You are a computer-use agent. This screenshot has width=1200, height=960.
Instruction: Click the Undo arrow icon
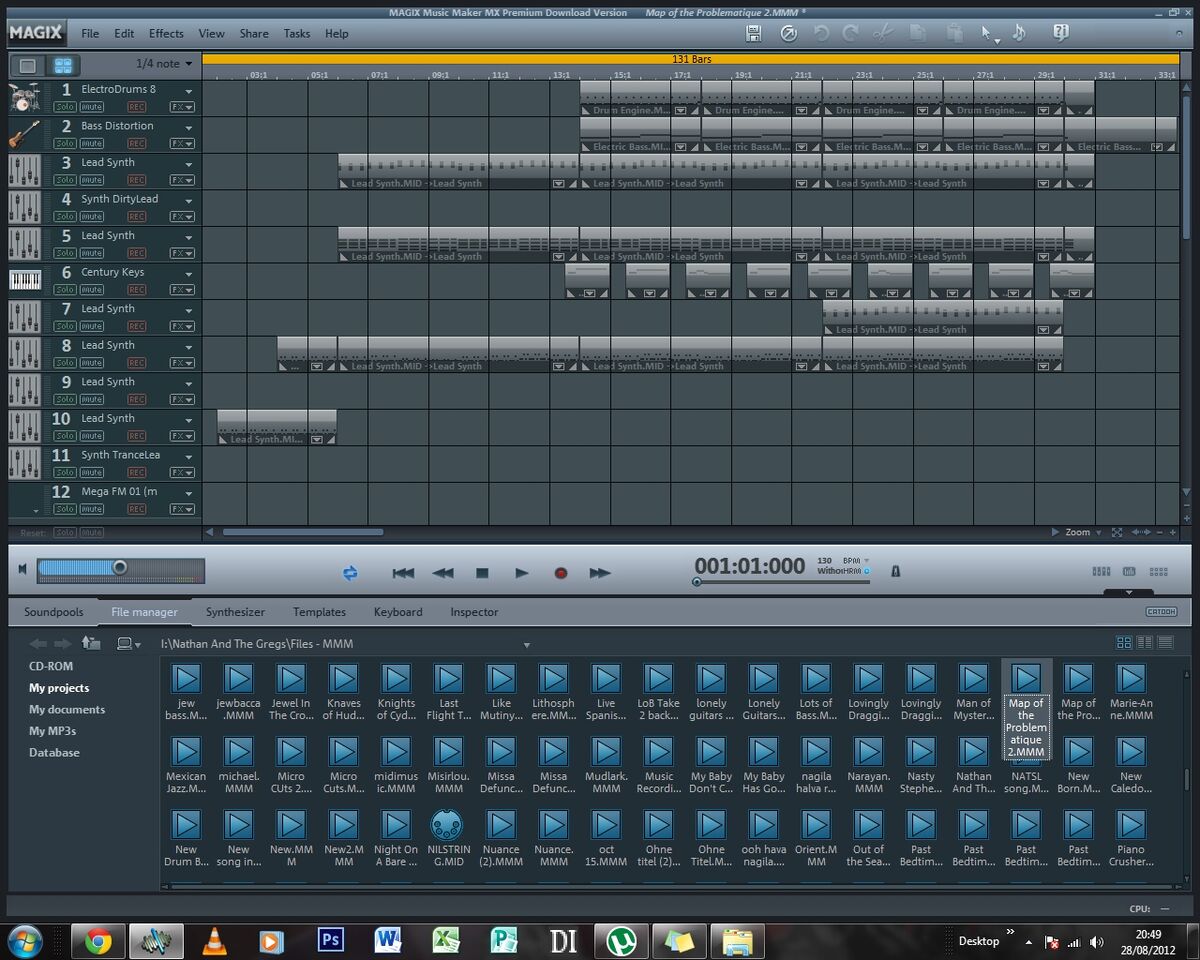(821, 34)
